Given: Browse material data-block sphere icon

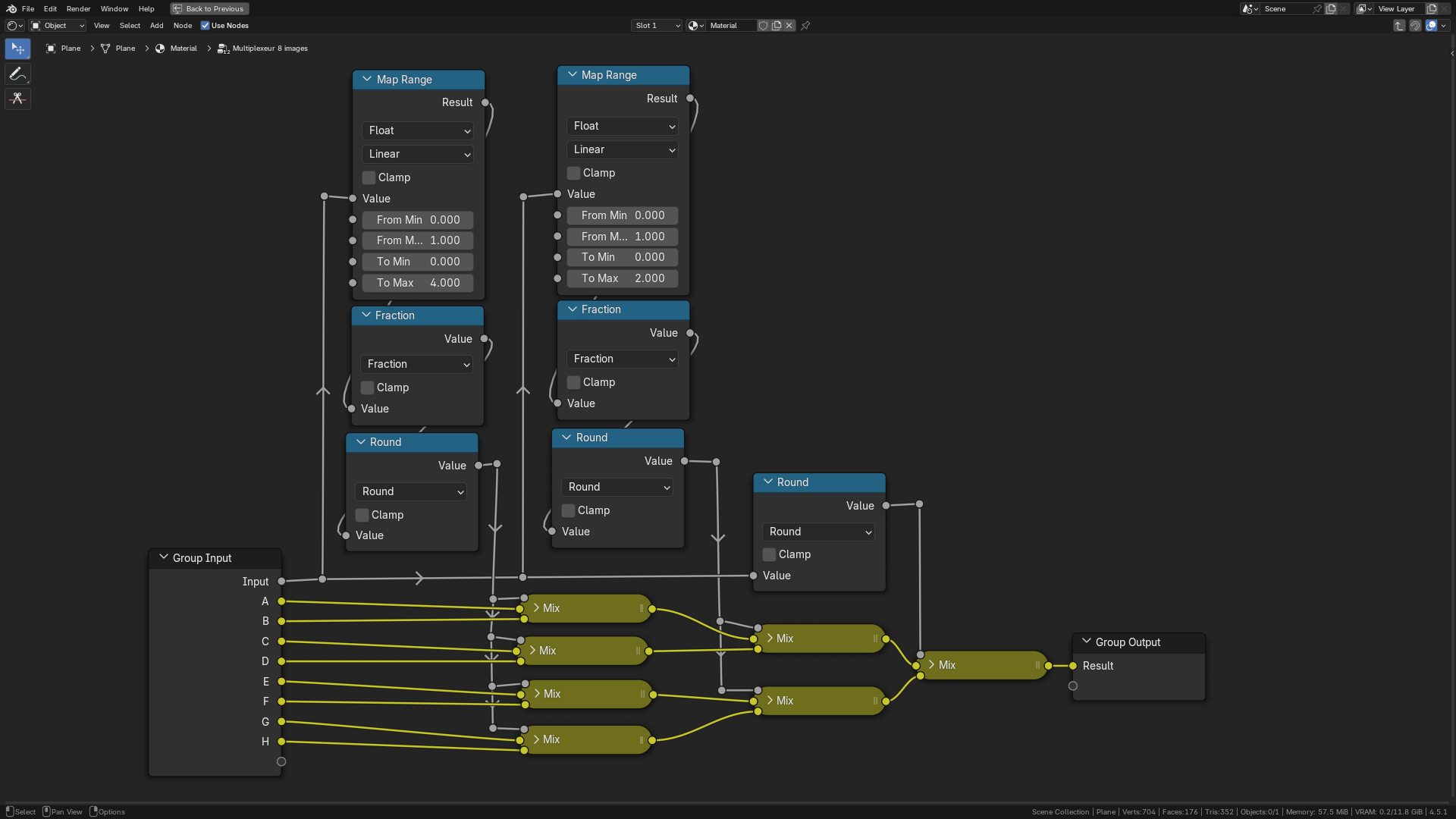Looking at the screenshot, I should coord(695,26).
